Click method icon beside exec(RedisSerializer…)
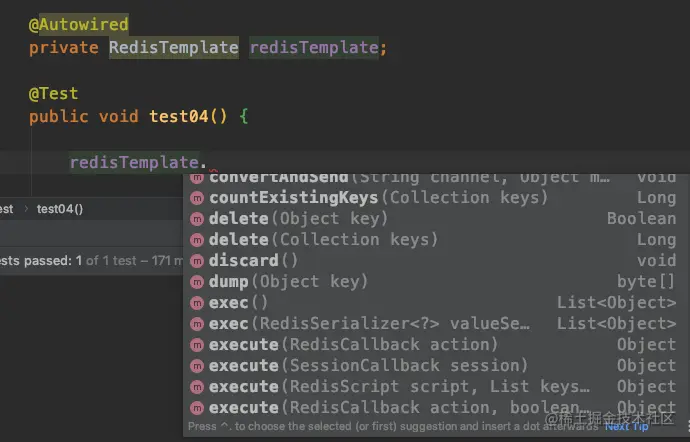Image resolution: width=690 pixels, height=442 pixels. pyautogui.click(x=197, y=324)
